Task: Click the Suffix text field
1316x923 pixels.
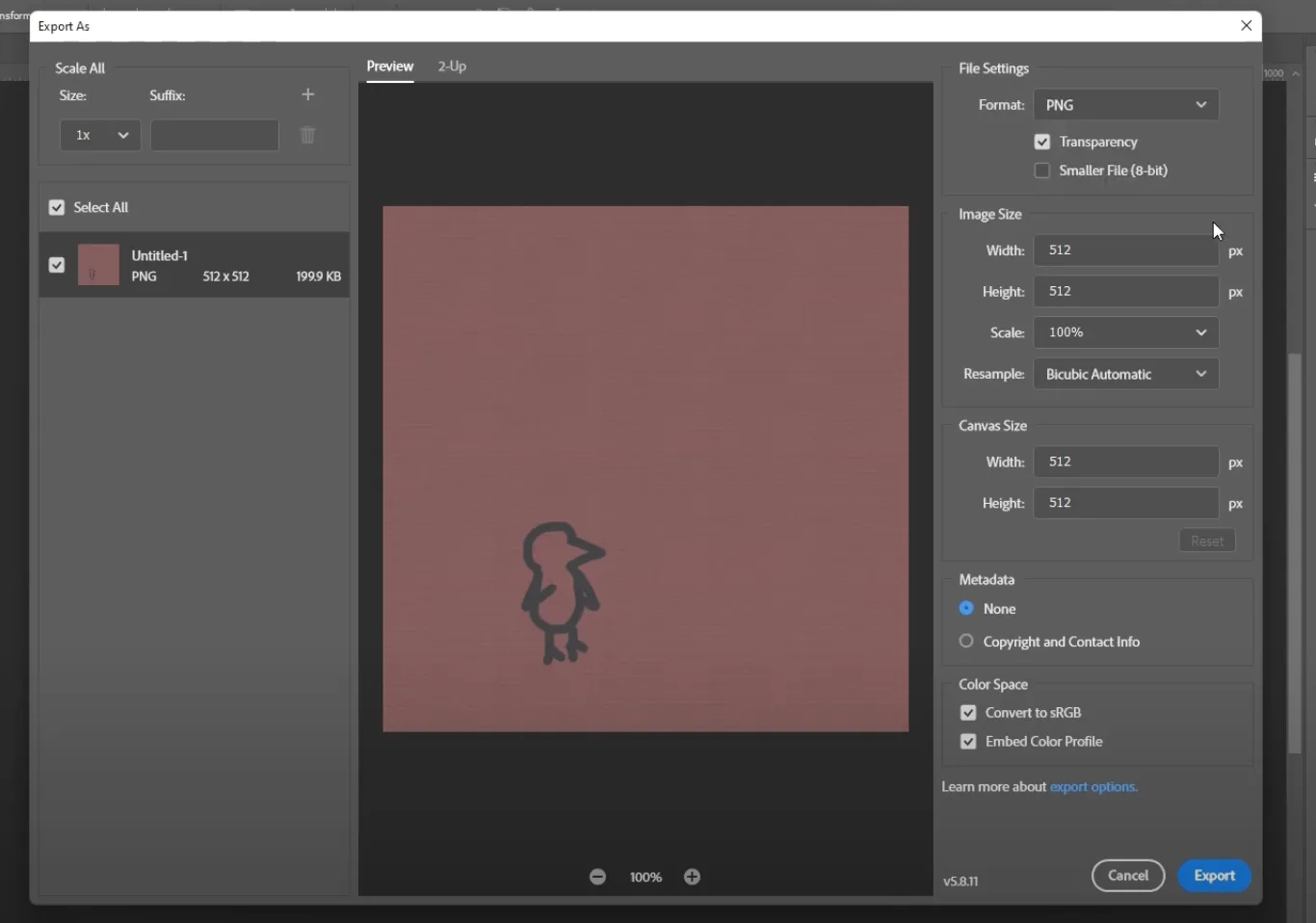Action: pos(215,135)
